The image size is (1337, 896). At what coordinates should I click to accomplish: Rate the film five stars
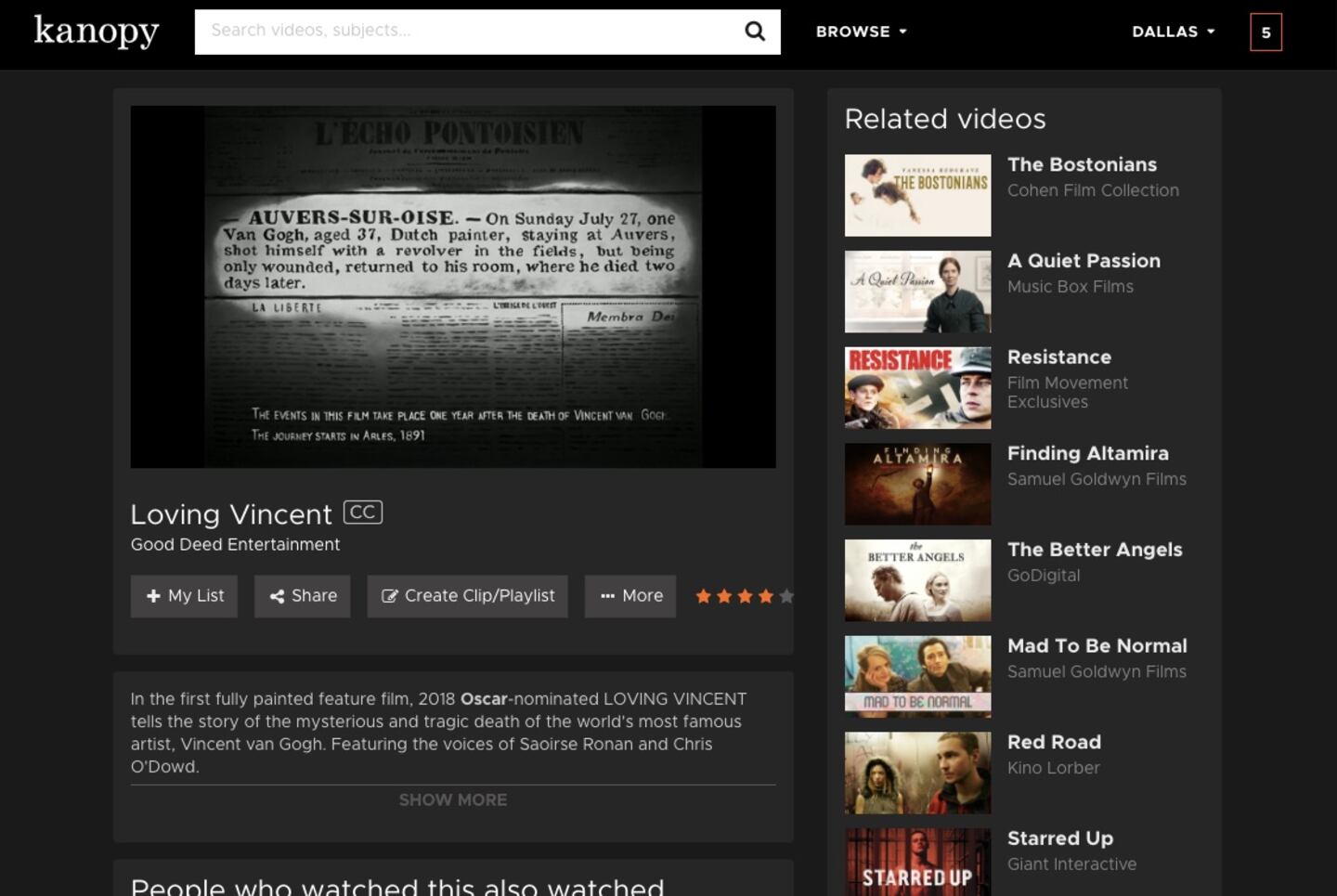(x=786, y=596)
